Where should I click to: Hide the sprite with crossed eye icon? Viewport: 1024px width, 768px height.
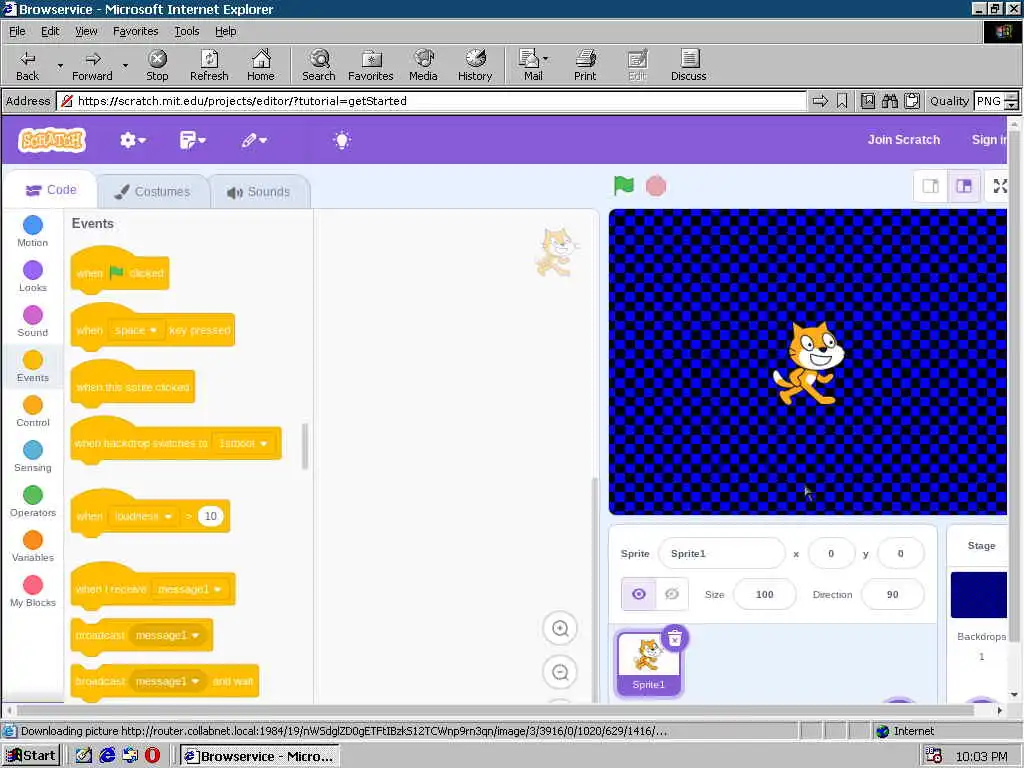point(672,594)
